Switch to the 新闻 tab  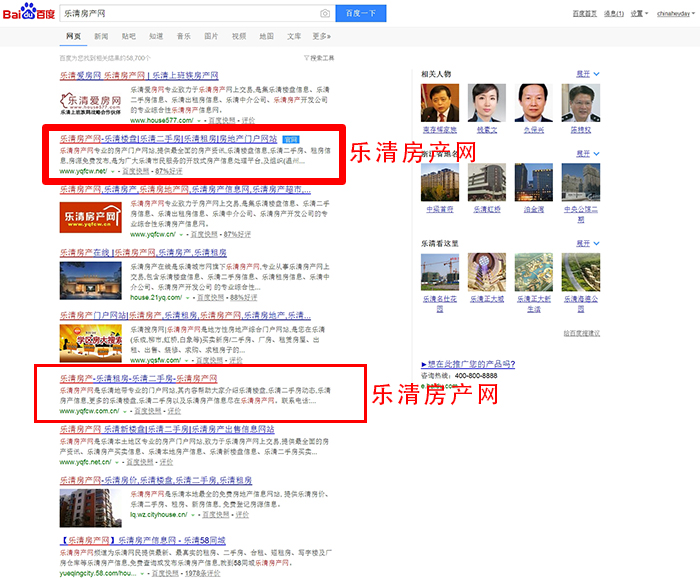pyautogui.click(x=101, y=36)
